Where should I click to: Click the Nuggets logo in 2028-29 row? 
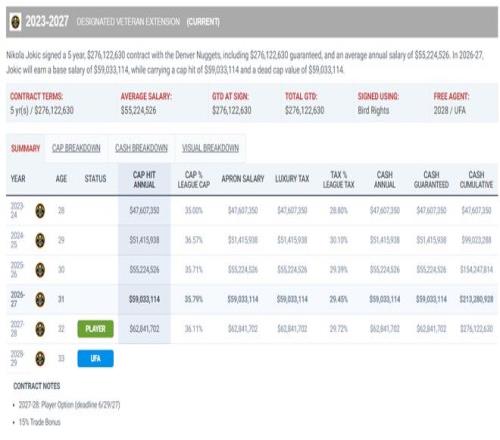point(40,359)
